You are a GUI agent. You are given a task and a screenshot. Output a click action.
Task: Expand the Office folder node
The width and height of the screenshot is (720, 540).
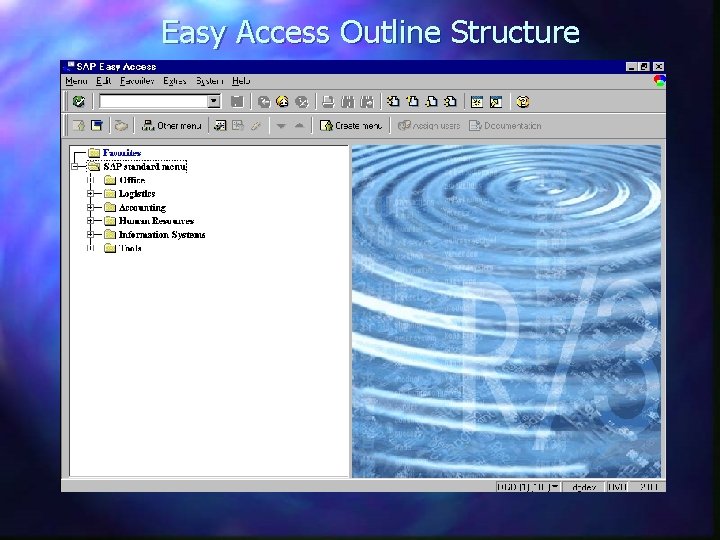90,180
